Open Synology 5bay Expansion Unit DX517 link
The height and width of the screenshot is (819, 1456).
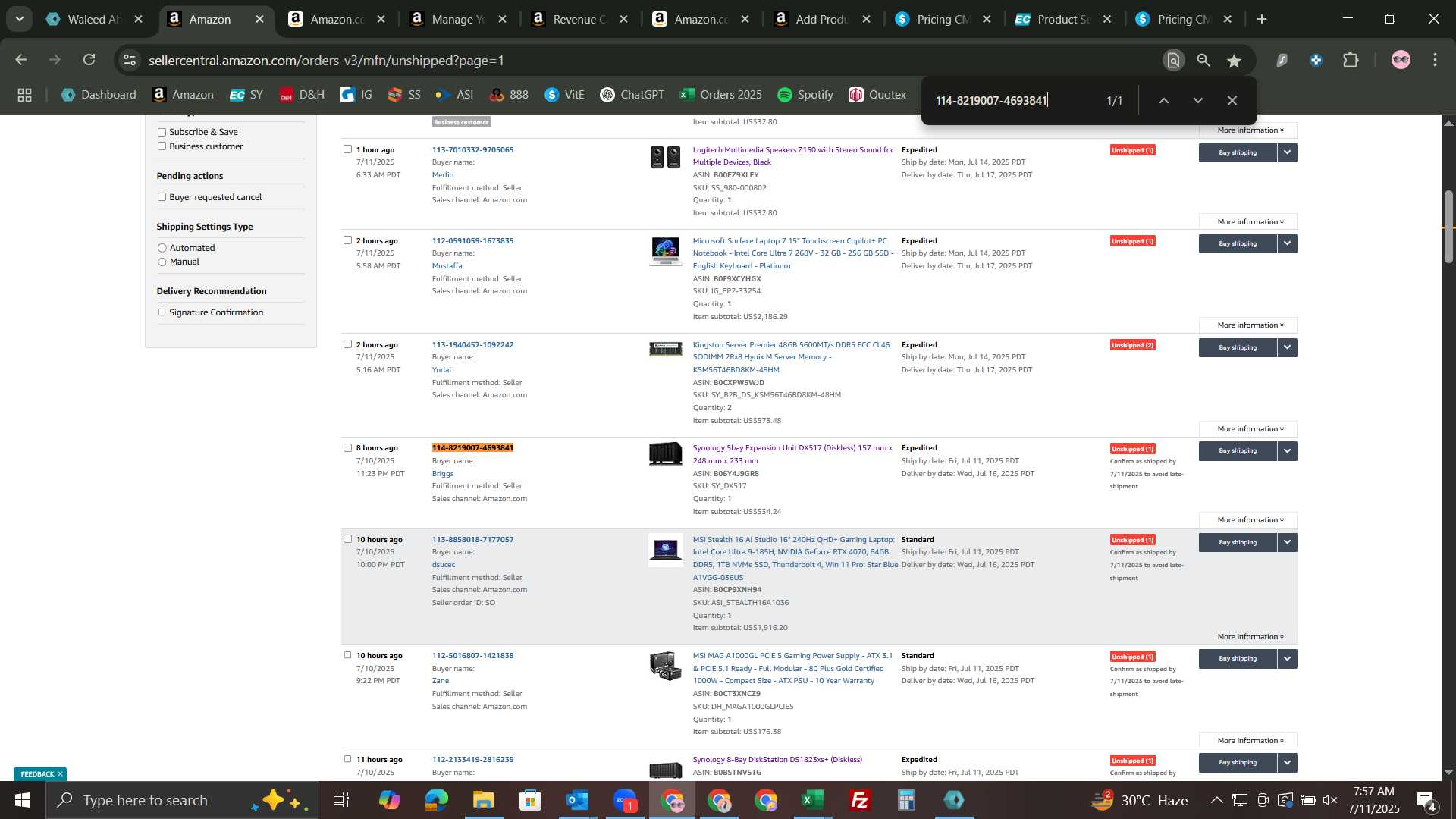[792, 454]
